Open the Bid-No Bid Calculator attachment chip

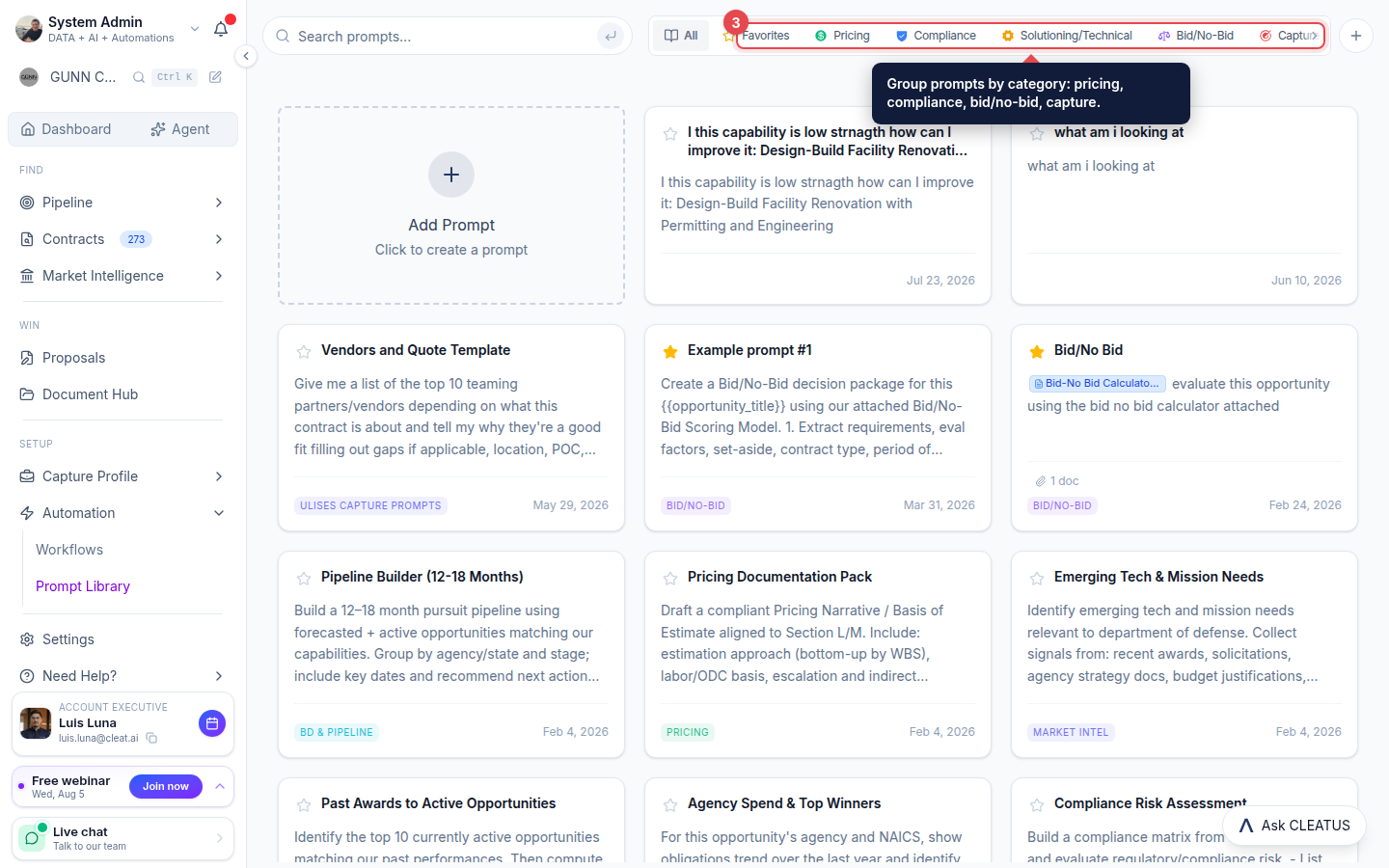(x=1098, y=384)
